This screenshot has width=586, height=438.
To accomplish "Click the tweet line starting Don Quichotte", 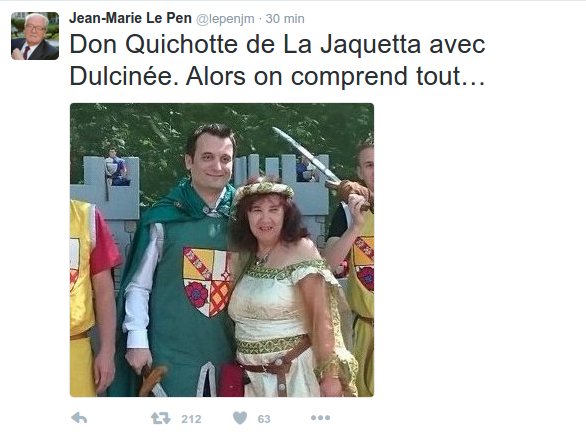I will click(x=277, y=45).
